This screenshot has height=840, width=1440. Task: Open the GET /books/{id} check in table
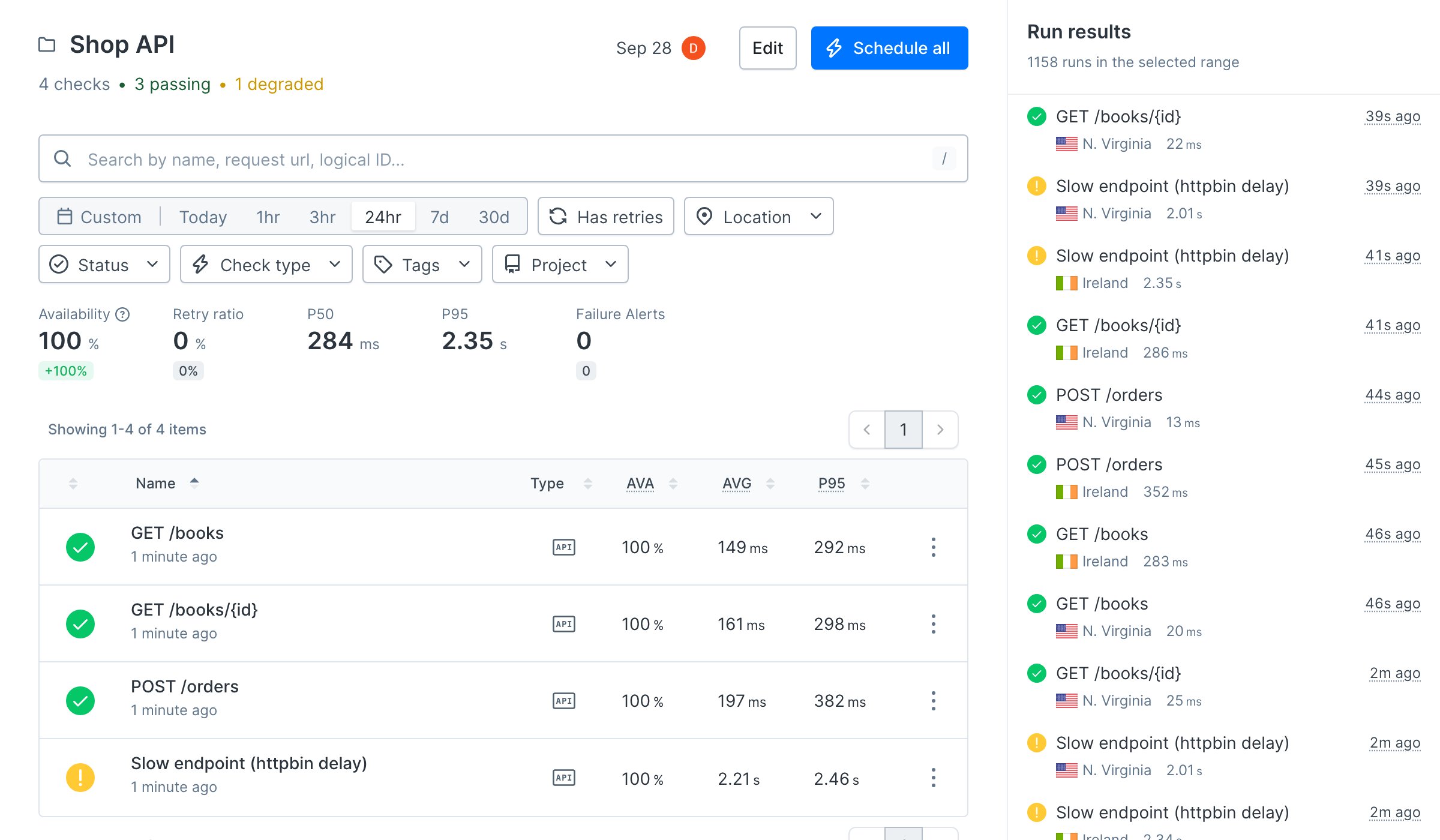tap(194, 610)
